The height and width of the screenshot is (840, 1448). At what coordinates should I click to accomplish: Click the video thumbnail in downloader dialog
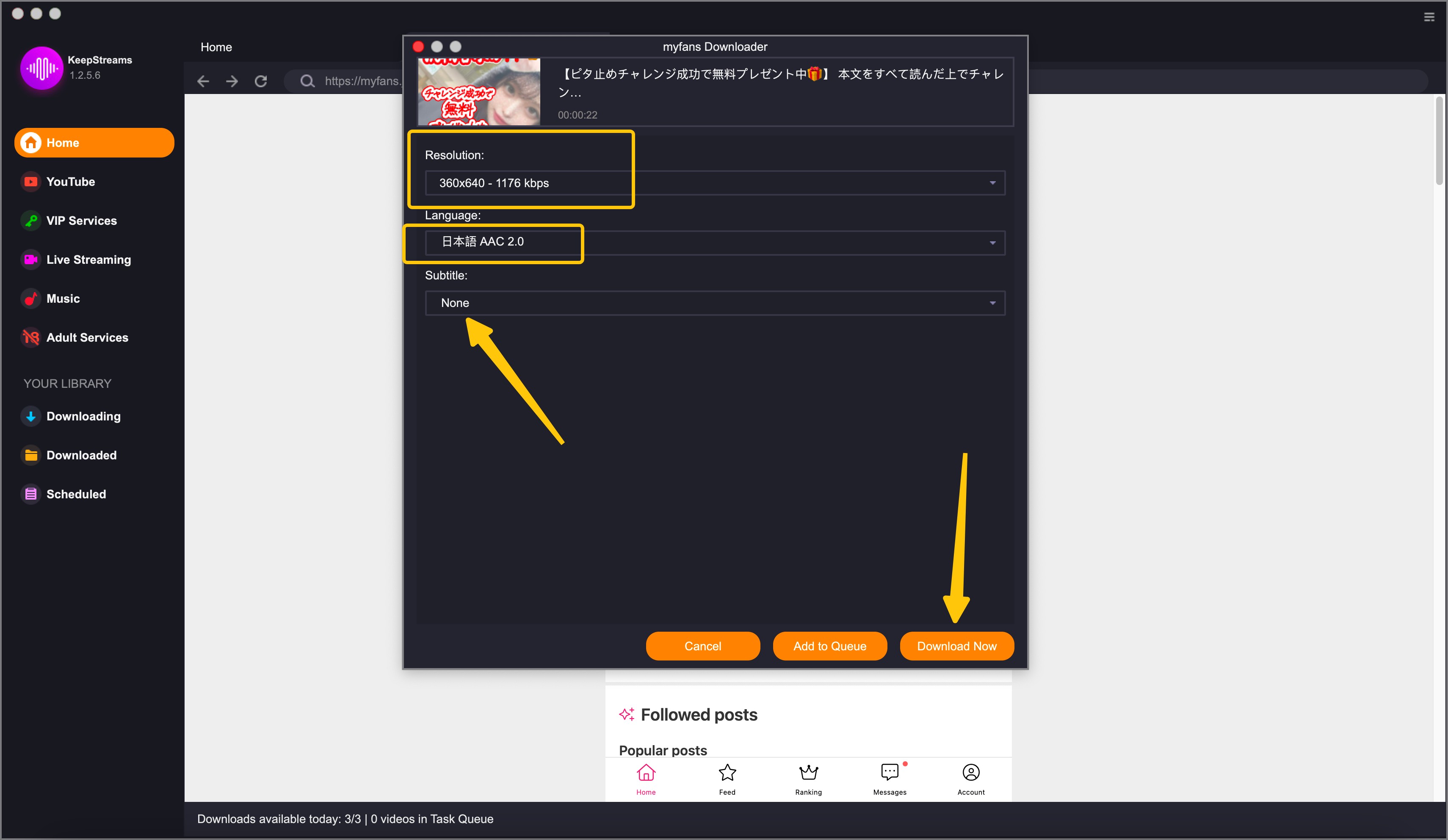pos(478,91)
